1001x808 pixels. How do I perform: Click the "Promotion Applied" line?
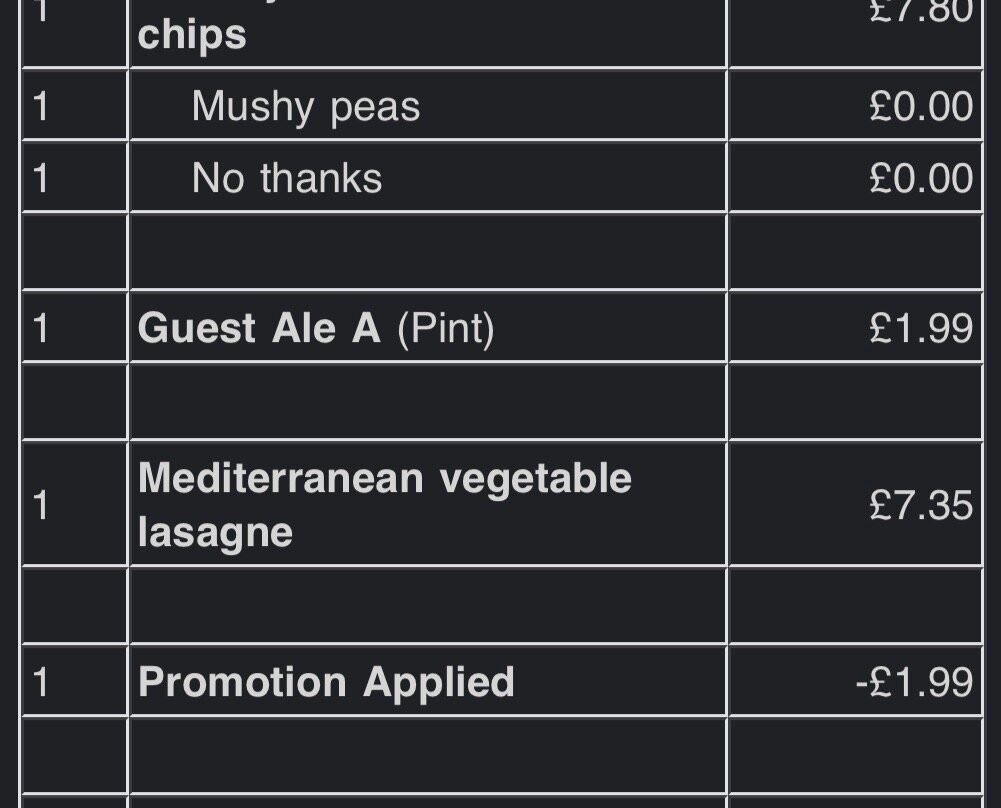coord(326,682)
